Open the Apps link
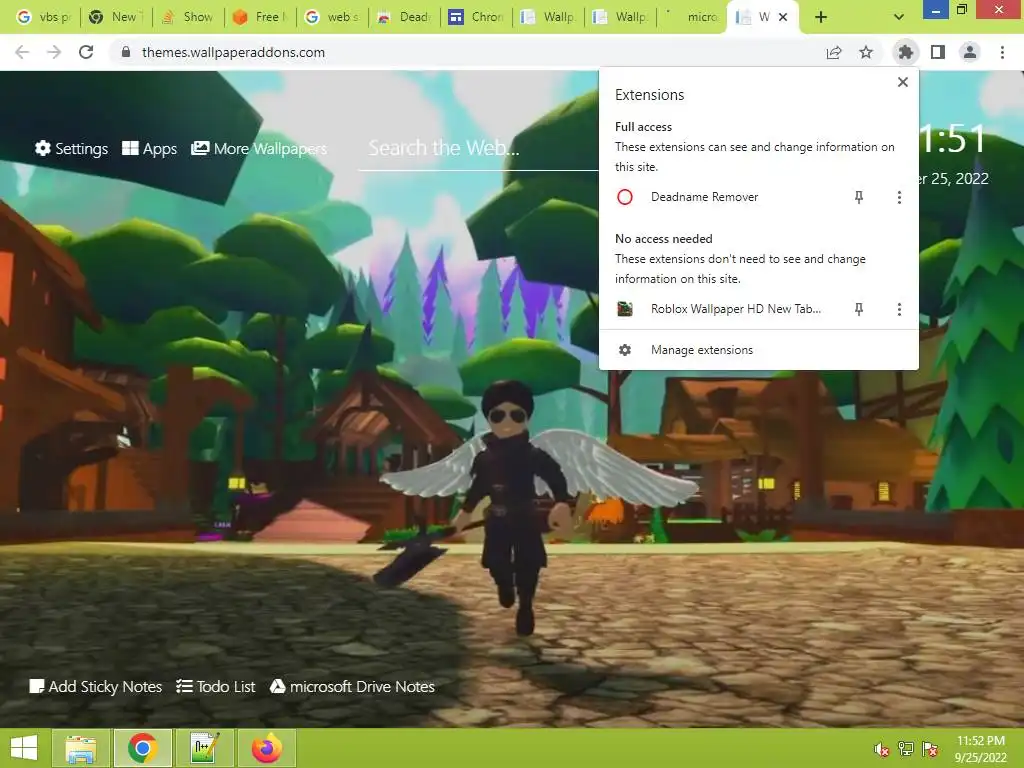1024x768 pixels. [x=149, y=149]
